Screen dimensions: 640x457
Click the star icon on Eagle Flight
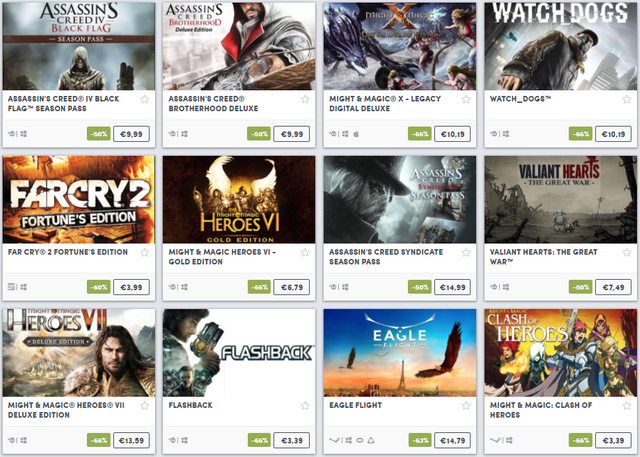[466, 406]
